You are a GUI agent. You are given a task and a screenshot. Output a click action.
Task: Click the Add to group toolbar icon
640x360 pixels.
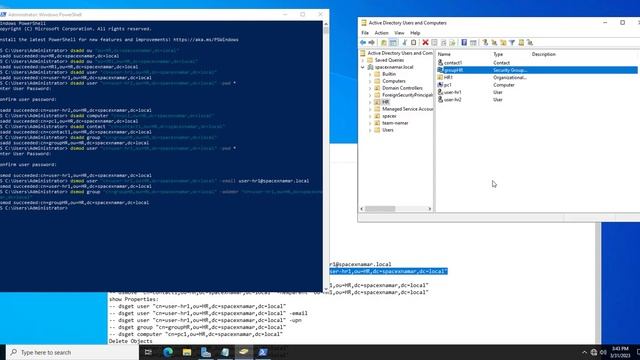[x=530, y=42]
